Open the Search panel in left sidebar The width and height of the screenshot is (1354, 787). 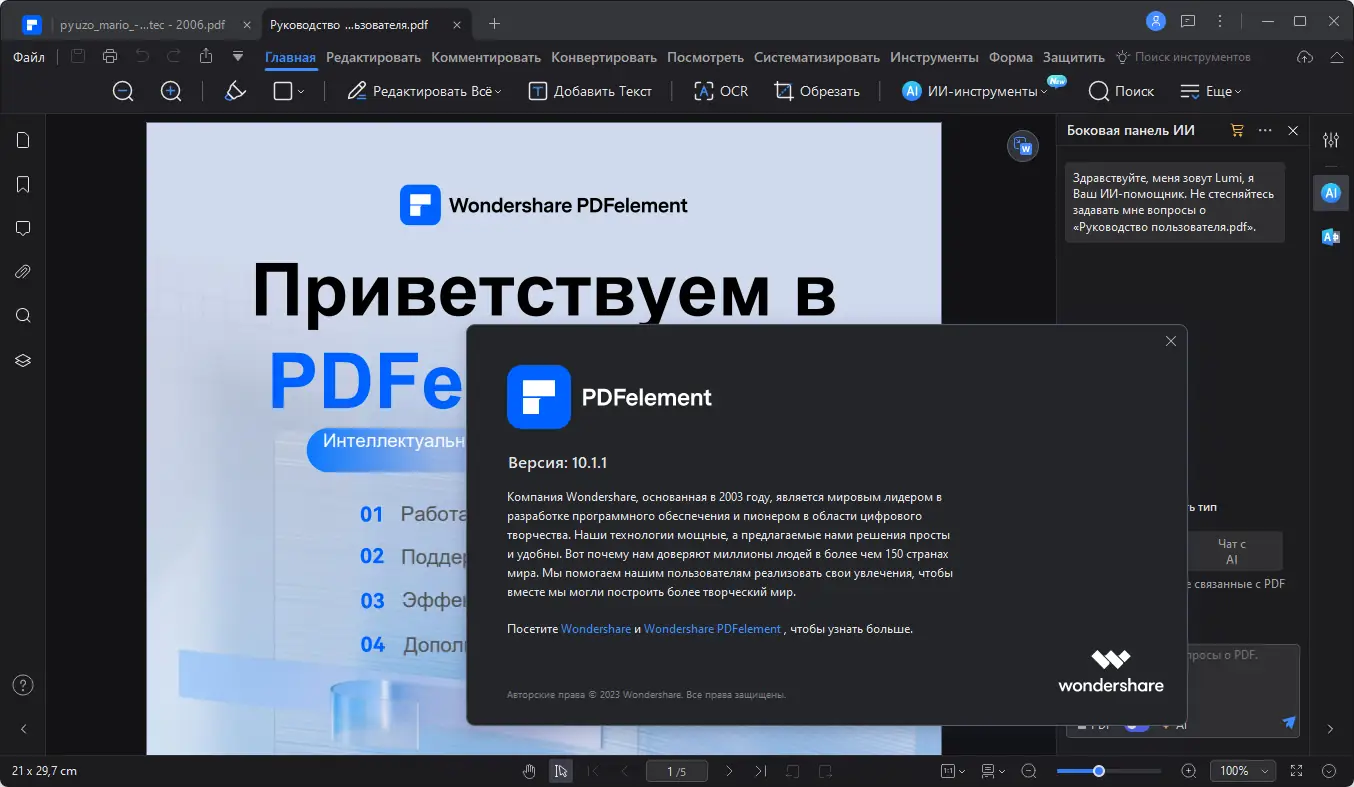[x=22, y=315]
